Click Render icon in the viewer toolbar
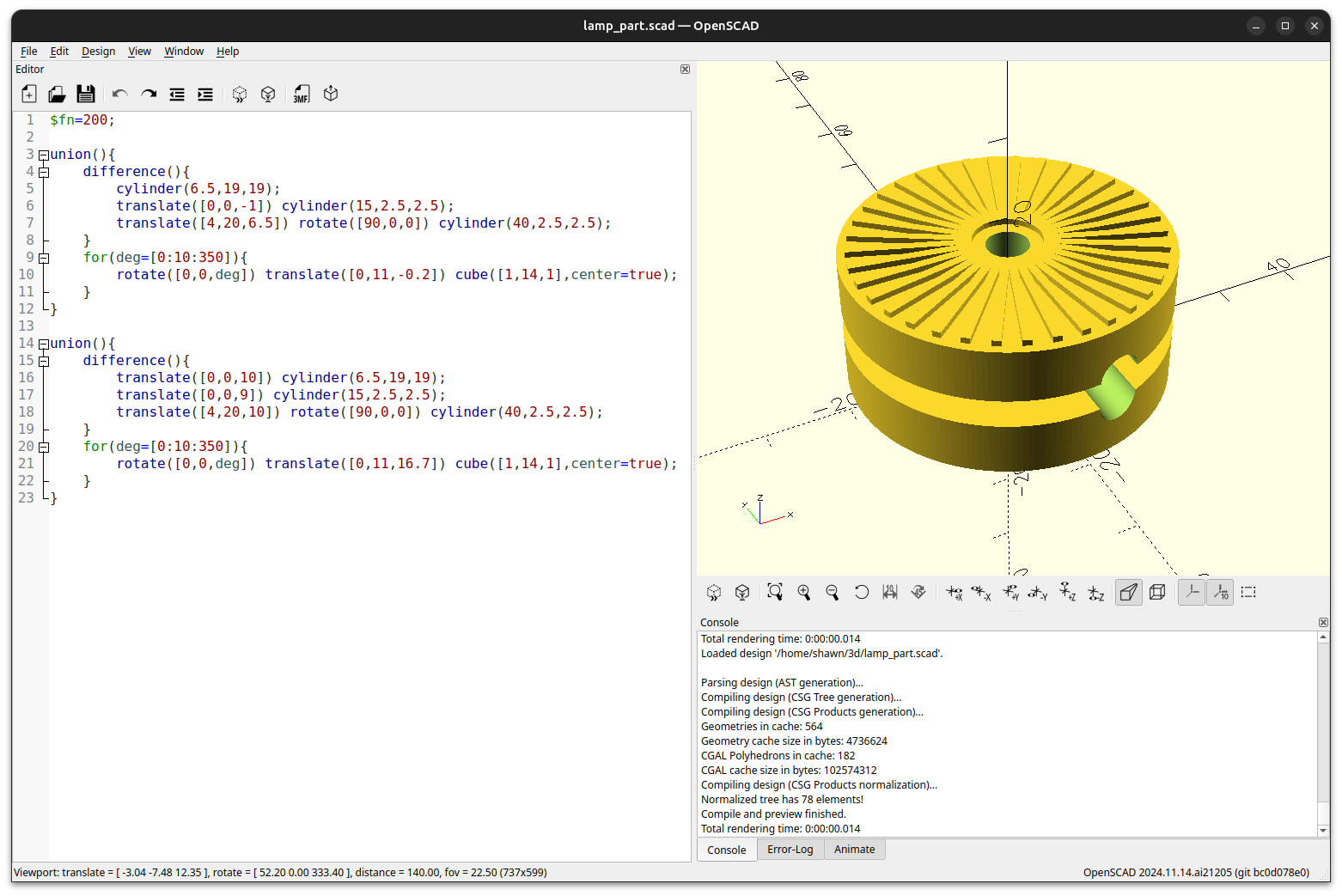This screenshot has height=896, width=1342. click(742, 592)
